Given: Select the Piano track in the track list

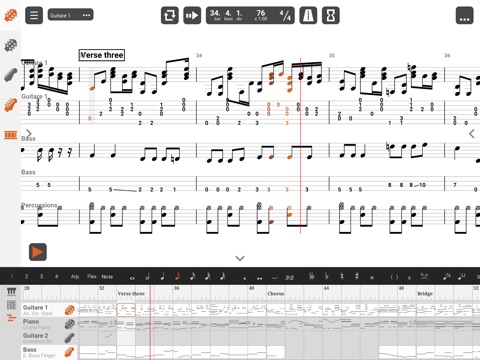Looking at the screenshot, I should tap(49, 324).
